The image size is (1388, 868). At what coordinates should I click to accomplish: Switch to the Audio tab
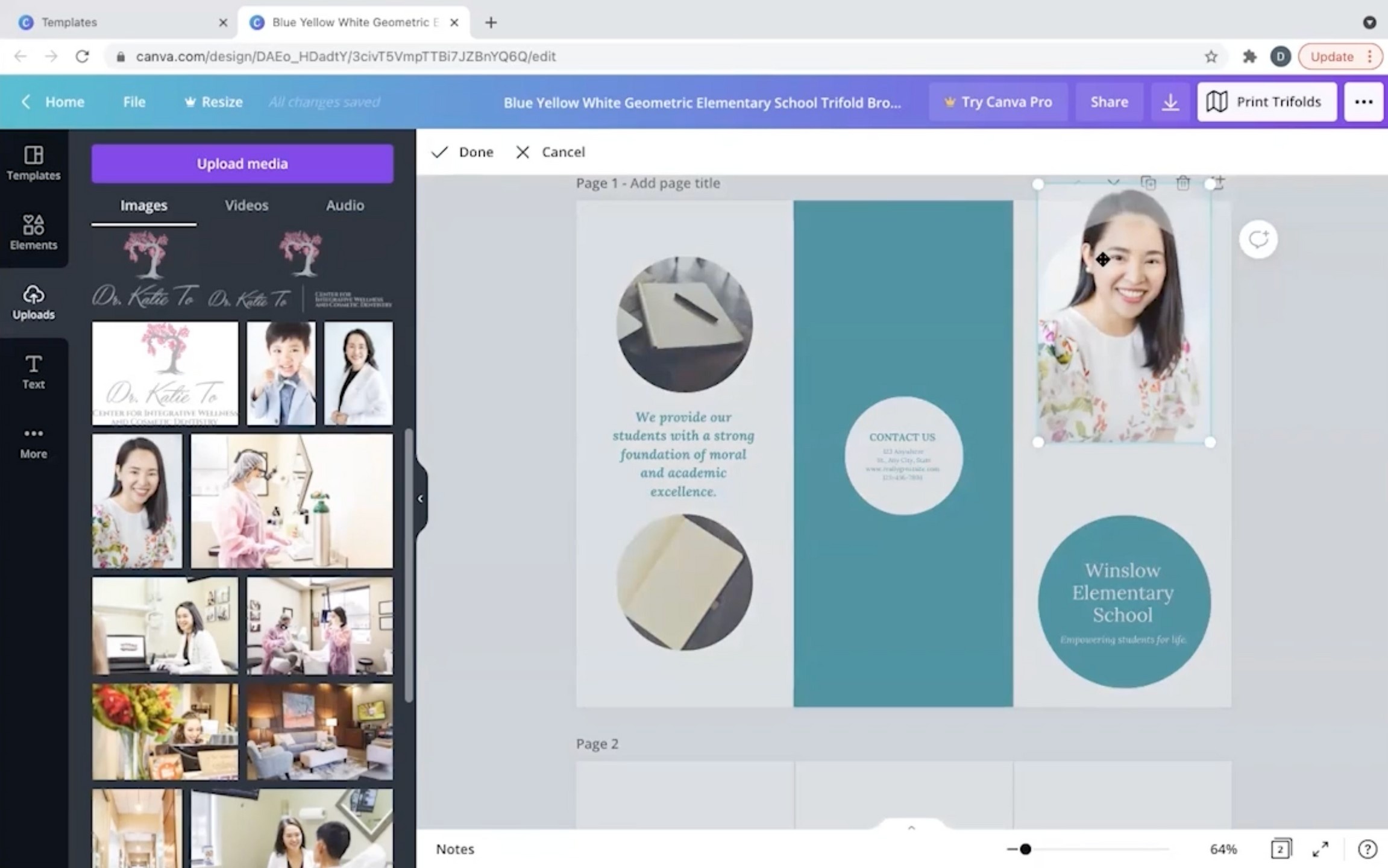(345, 206)
